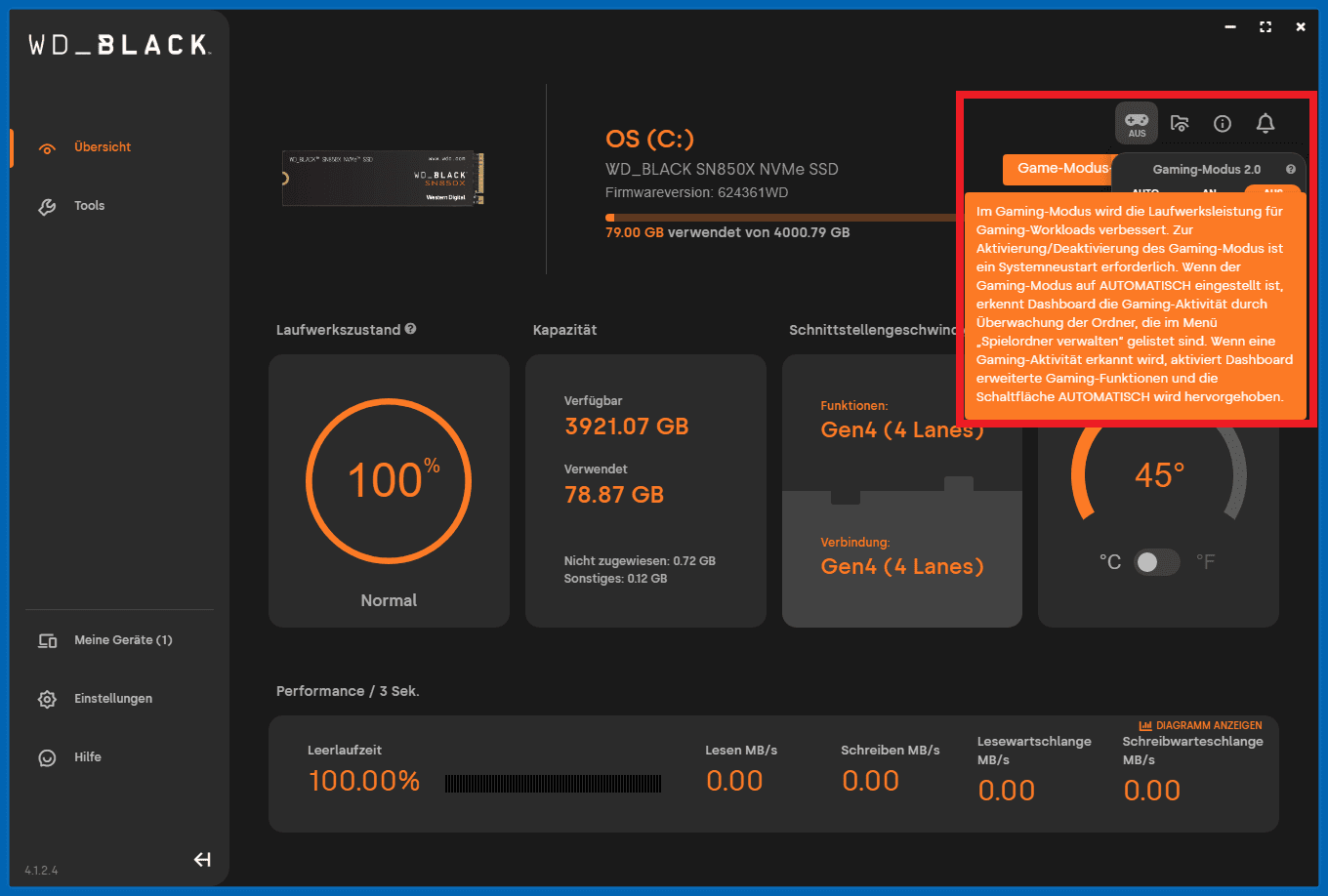Image resolution: width=1328 pixels, height=896 pixels.
Task: Click the Normal drive status label
Action: [x=389, y=600]
